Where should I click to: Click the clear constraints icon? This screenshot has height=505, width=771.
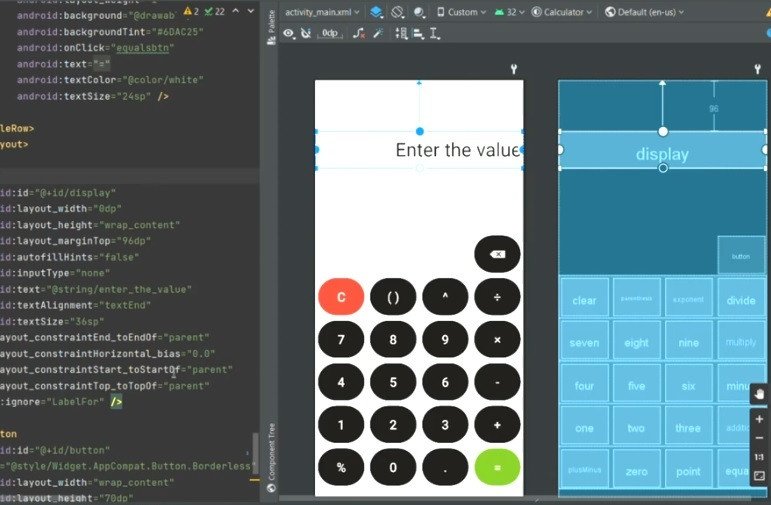point(357,33)
